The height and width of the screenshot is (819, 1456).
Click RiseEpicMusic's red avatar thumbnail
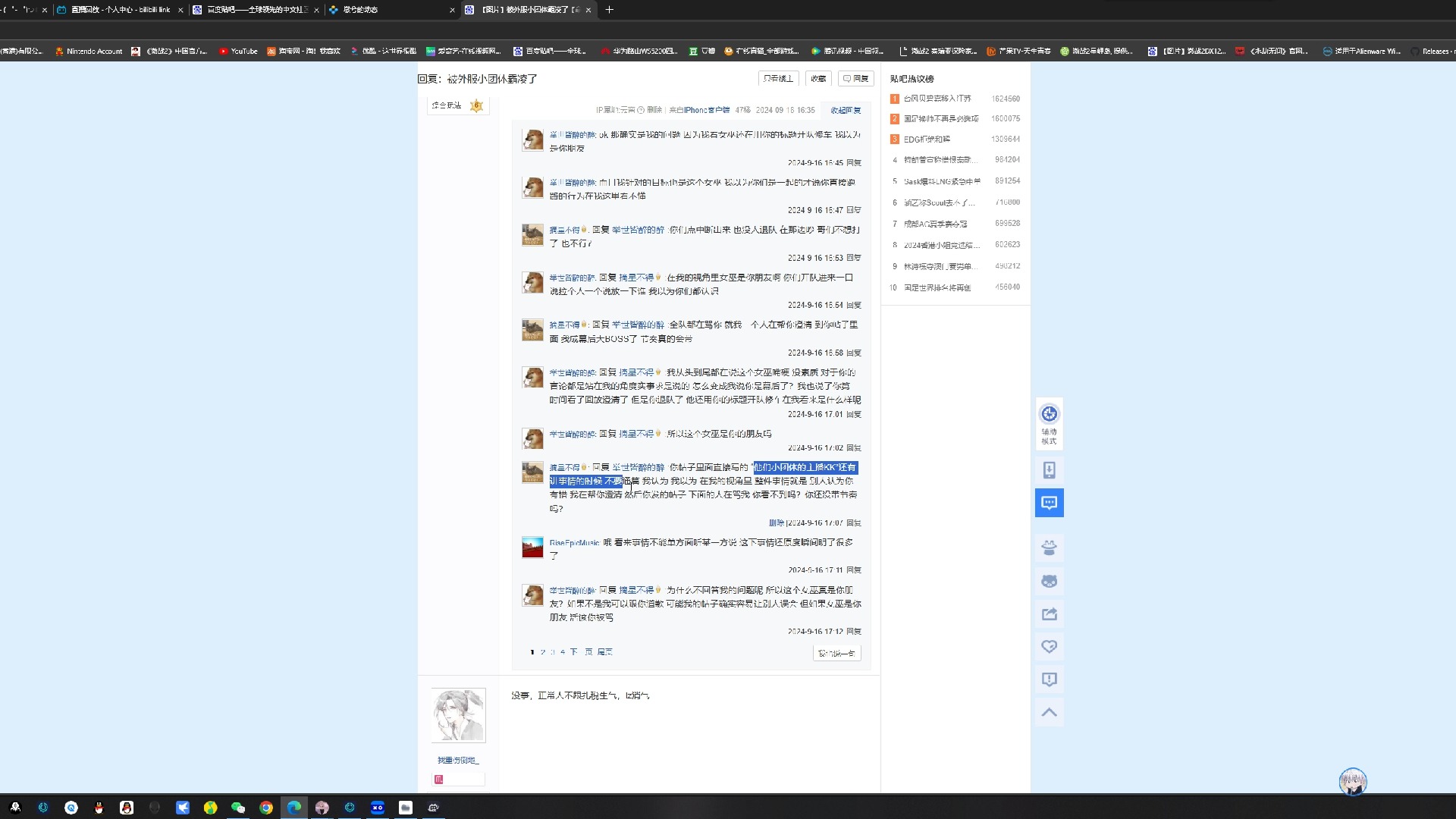[x=532, y=548]
